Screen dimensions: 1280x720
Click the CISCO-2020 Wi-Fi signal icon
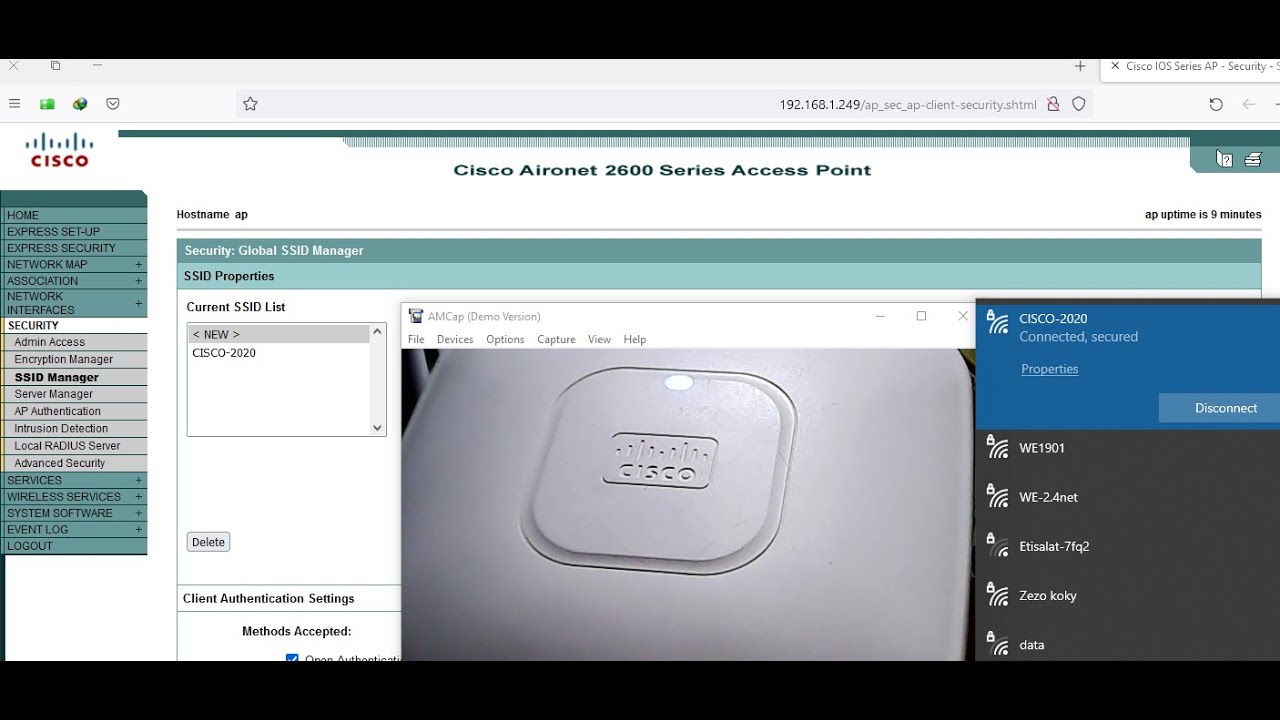997,321
